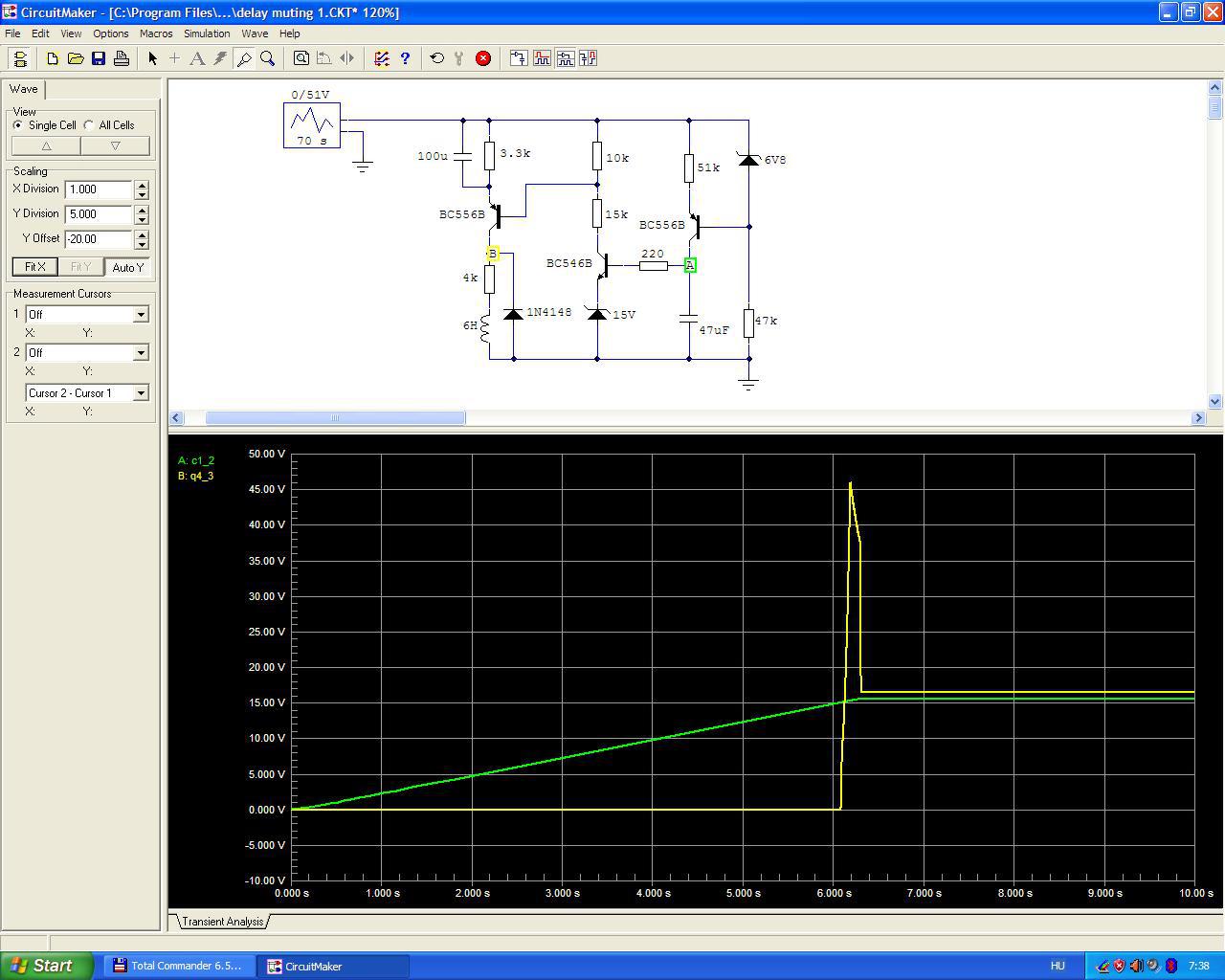This screenshot has width=1225, height=980.
Task: Click the fourth waveform display toolbar icon
Action: (x=588, y=58)
